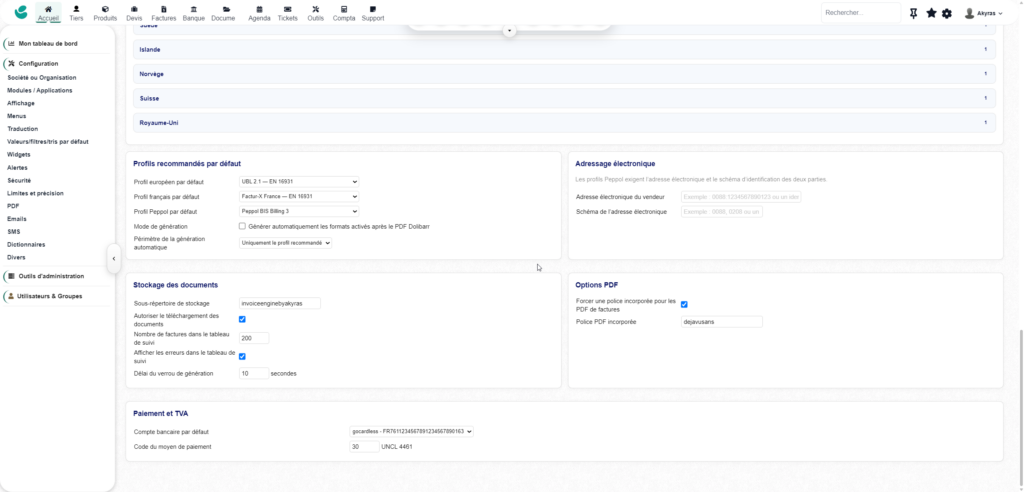This screenshot has width=1024, height=492.
Task: Open the Tiers menu
Action: 76,13
